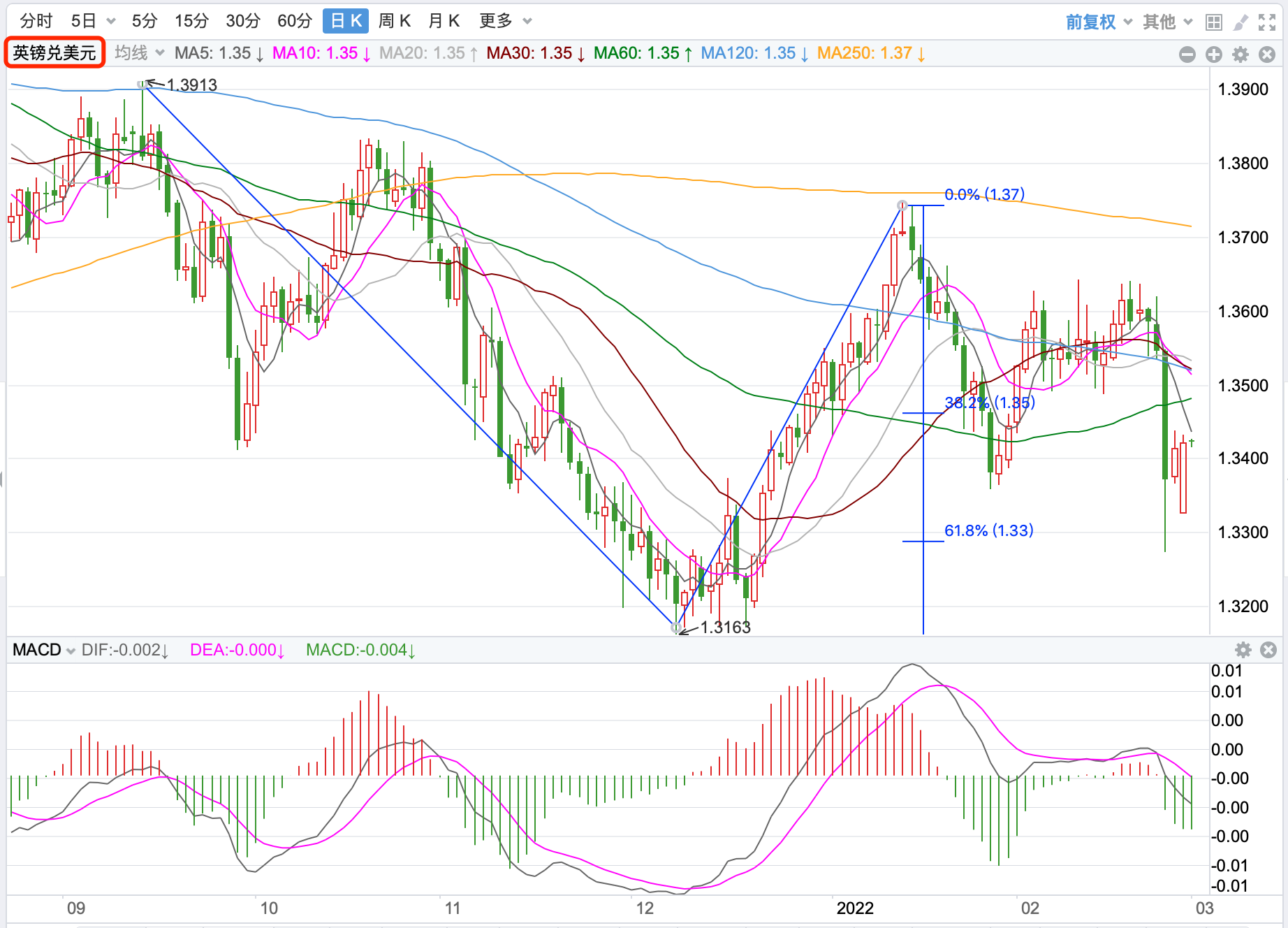Click the MA60 indicator value
1288x928 pixels.
(643, 53)
